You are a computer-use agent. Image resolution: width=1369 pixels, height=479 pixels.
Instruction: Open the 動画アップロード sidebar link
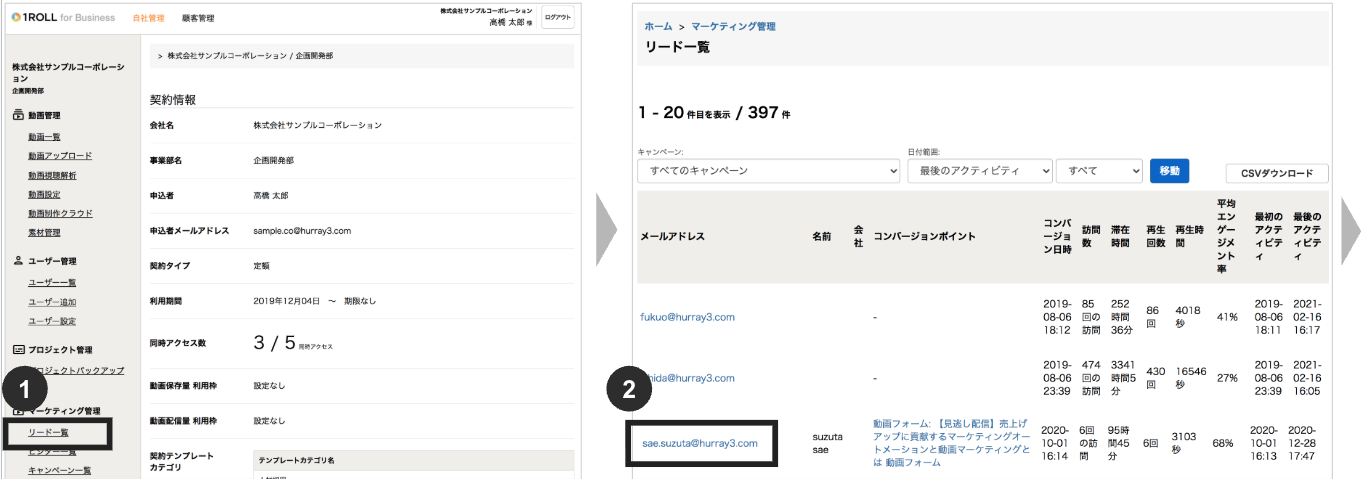pos(60,156)
